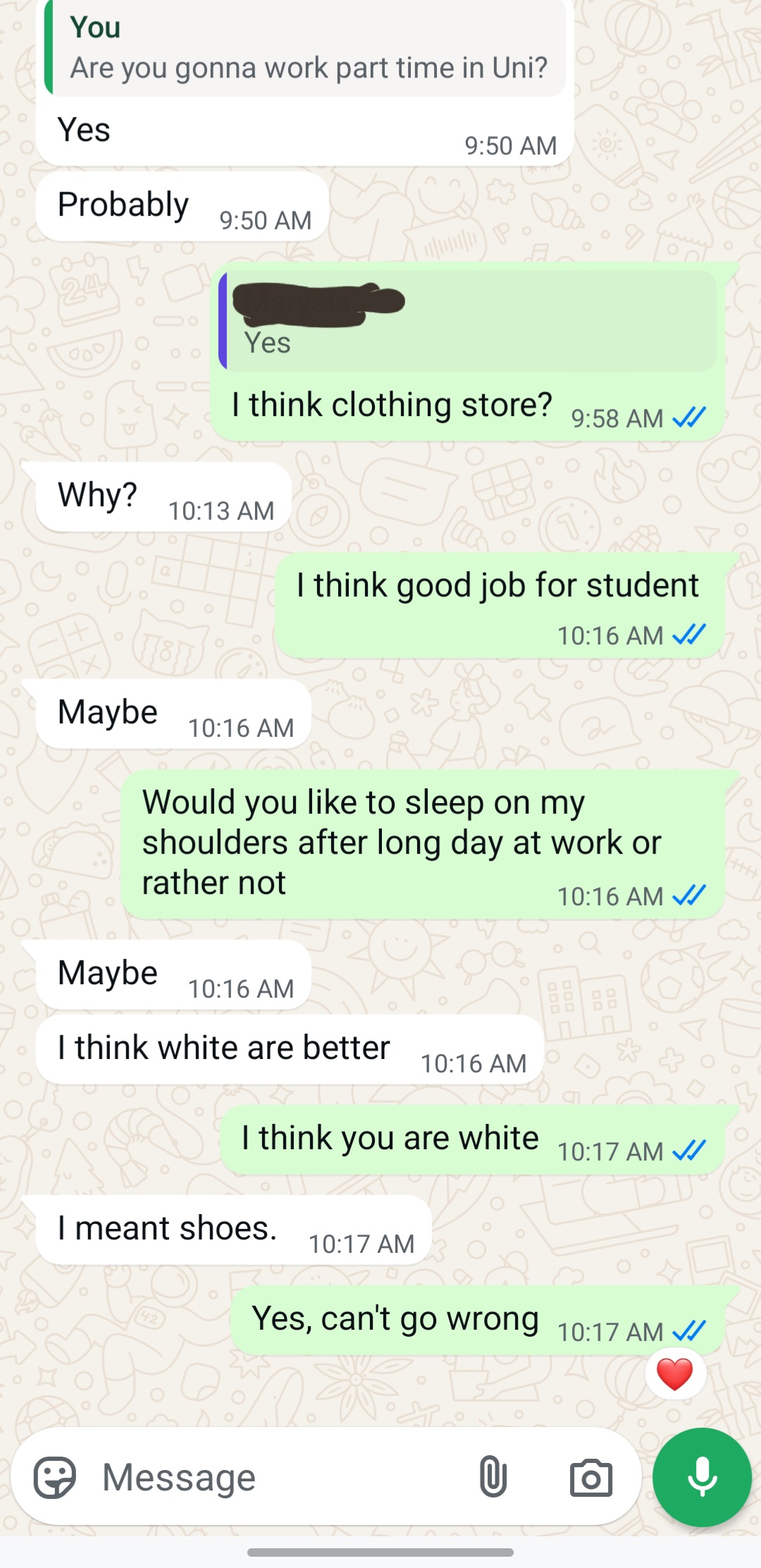Tap the bottom navigation gesture bar
This screenshot has height=1568, width=761.
[x=380, y=1552]
